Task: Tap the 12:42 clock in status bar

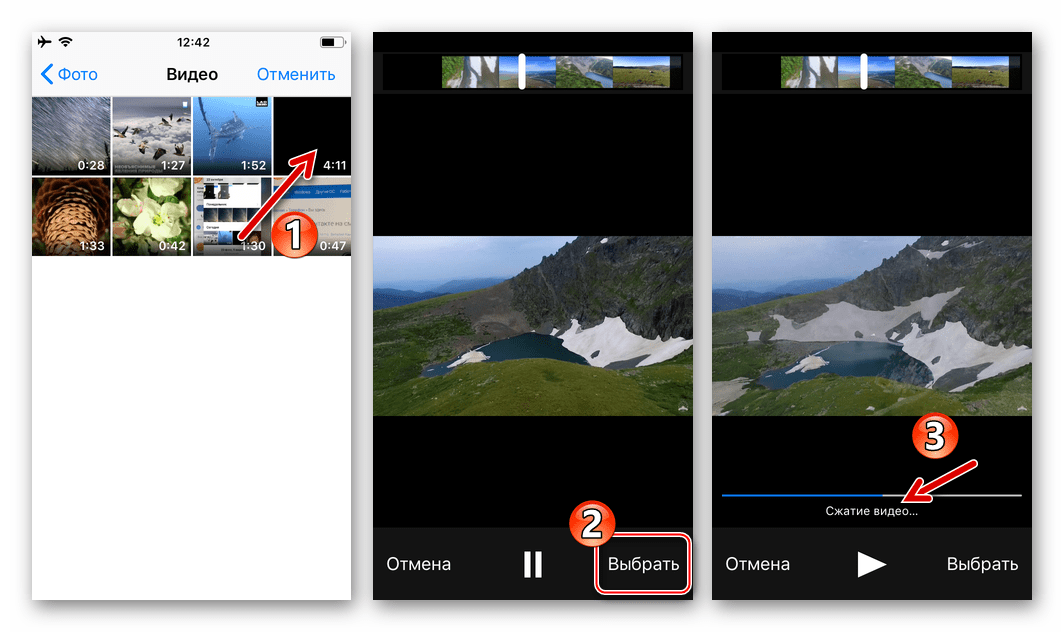Action: coord(193,42)
